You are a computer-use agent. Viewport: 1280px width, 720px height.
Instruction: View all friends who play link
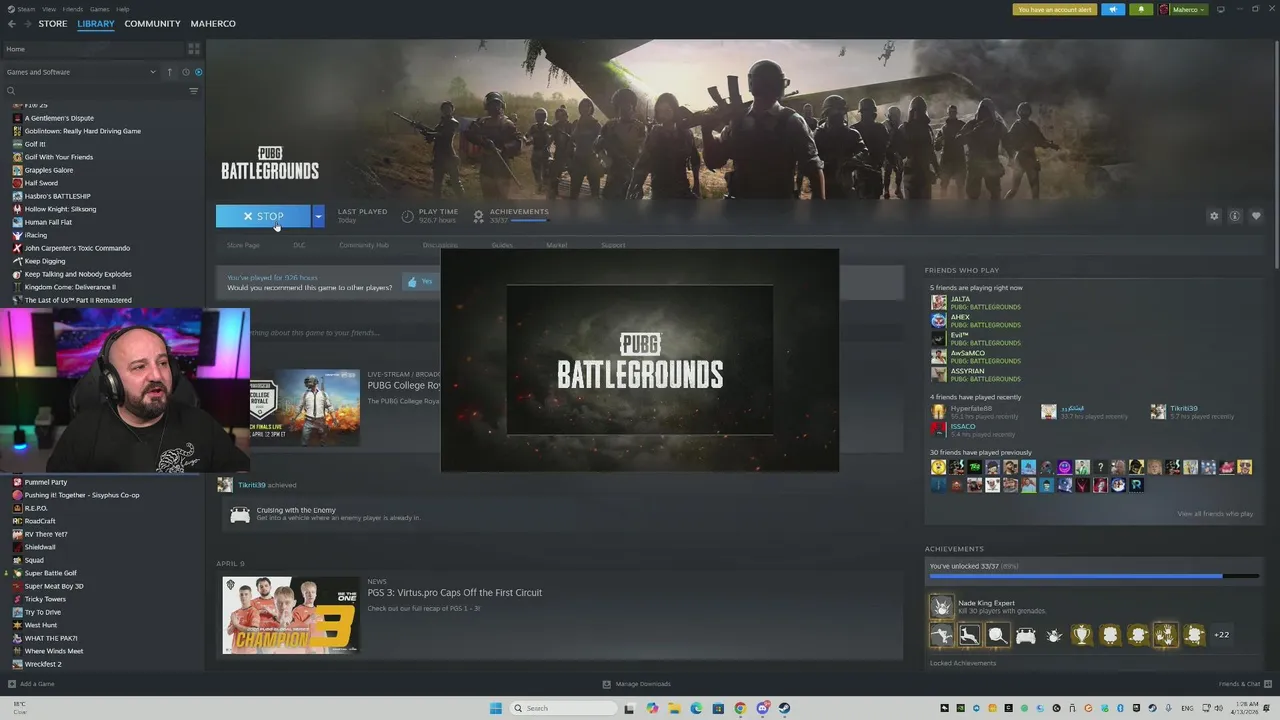click(1215, 514)
